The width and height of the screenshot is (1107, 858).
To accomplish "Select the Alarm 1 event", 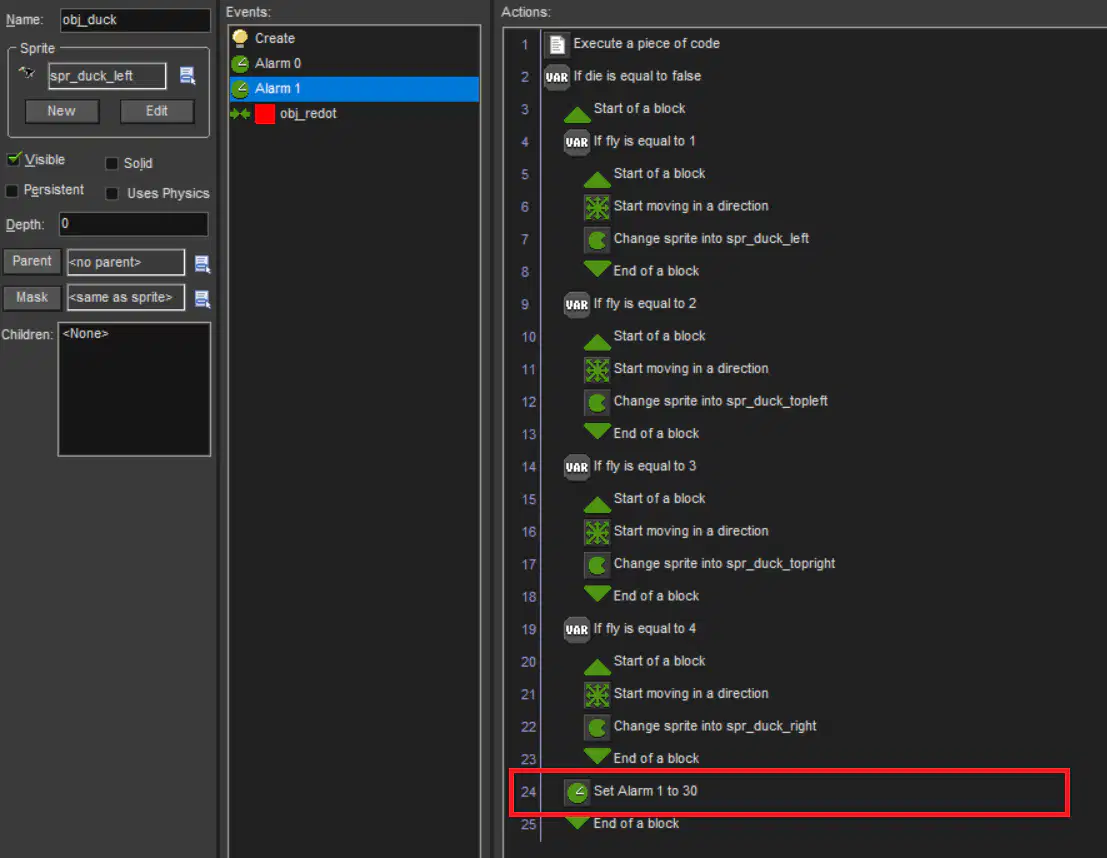I will [x=354, y=88].
